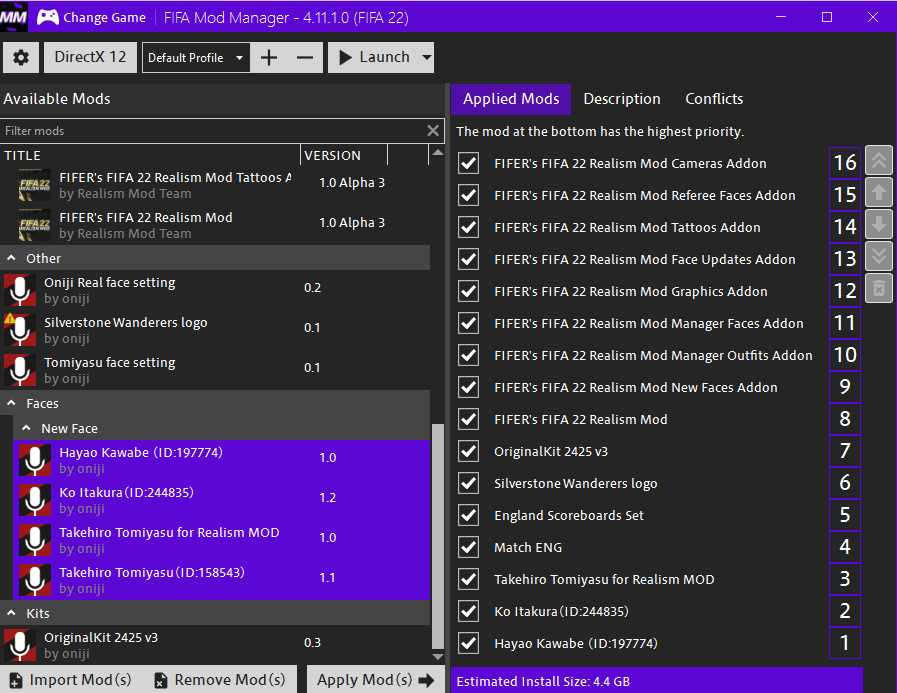Disable the Manager Faces Addon mod
This screenshot has height=693, width=897.
[x=469, y=323]
